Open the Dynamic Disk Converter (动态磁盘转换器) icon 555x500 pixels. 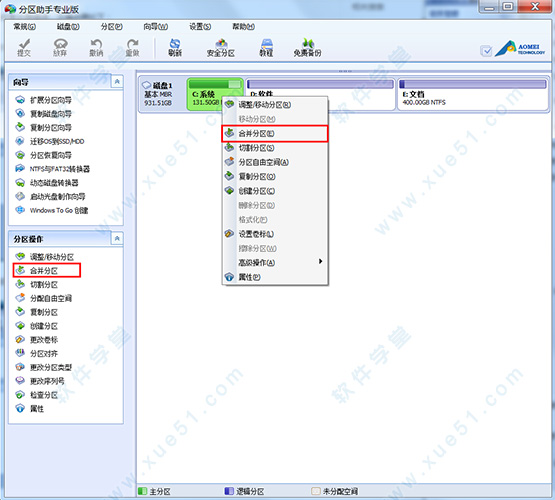click(20, 183)
